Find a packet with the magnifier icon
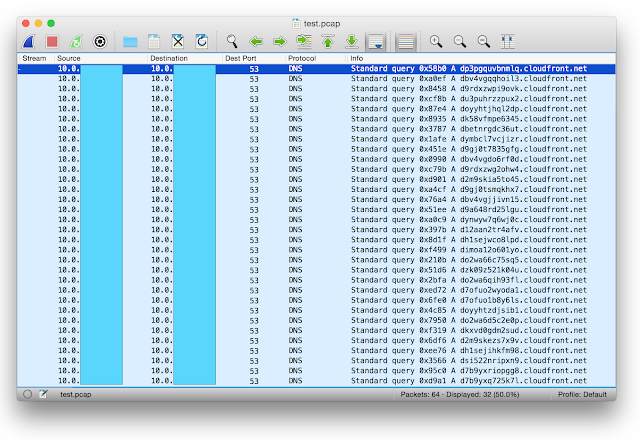The width and height of the screenshot is (640, 440). click(232, 41)
